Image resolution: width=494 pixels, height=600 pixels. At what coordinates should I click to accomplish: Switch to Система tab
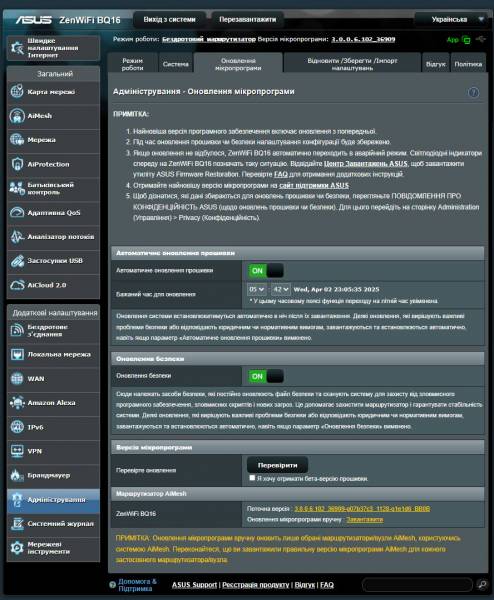(x=176, y=64)
